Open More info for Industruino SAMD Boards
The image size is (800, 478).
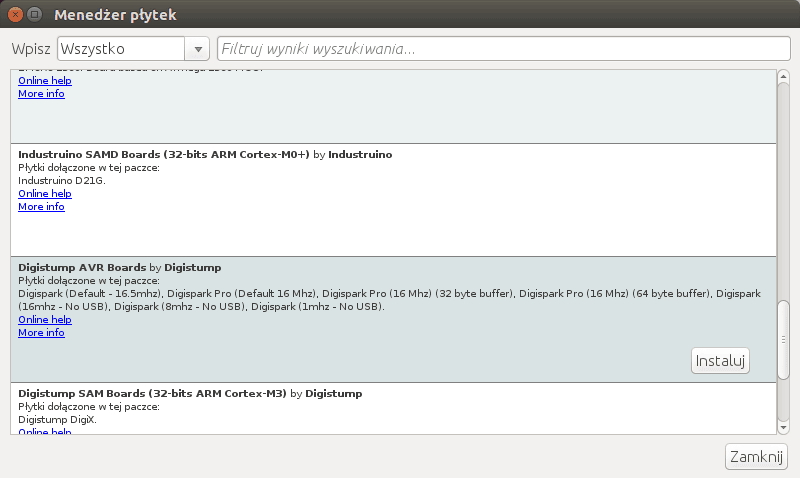41,207
